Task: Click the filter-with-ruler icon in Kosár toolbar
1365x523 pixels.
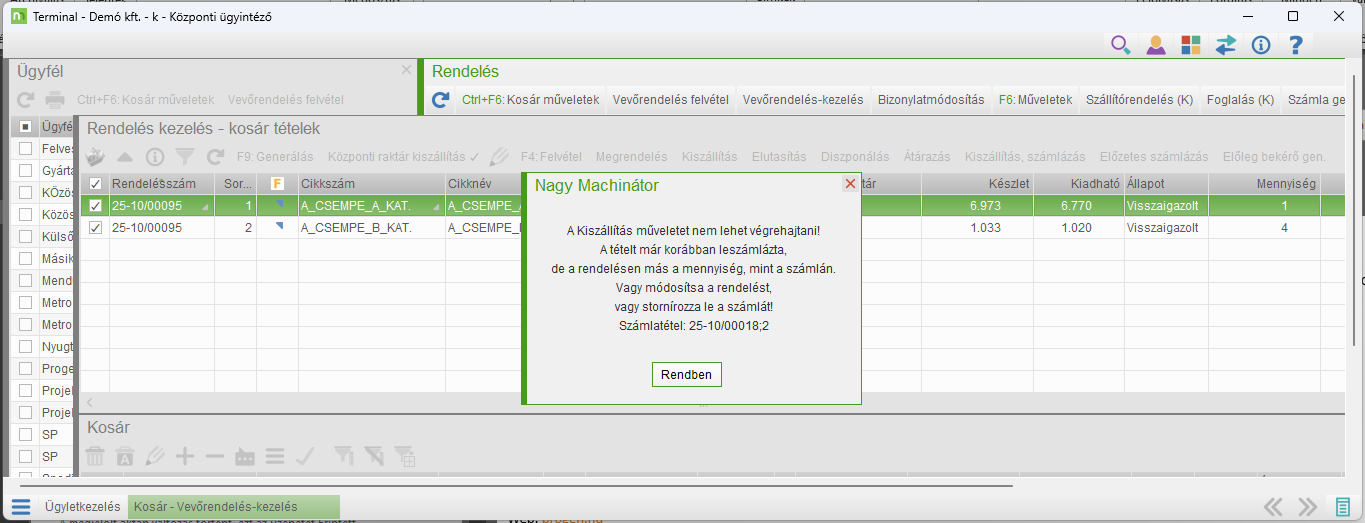Action: tap(344, 456)
